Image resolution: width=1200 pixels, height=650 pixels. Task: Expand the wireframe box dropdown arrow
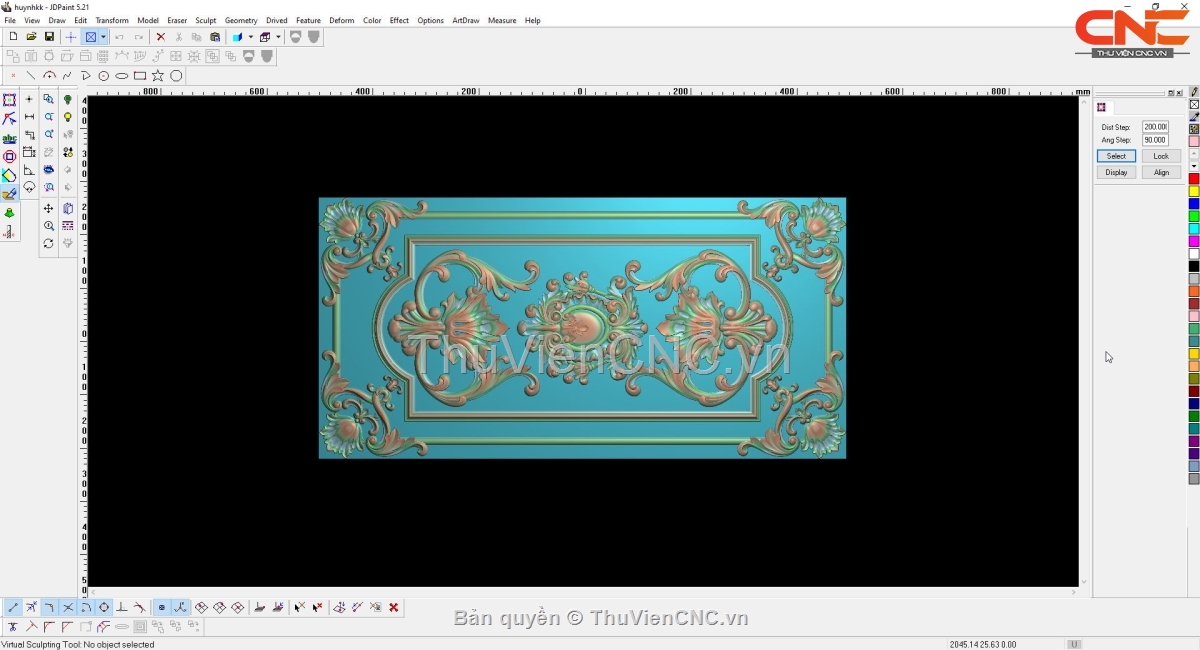pos(278,37)
